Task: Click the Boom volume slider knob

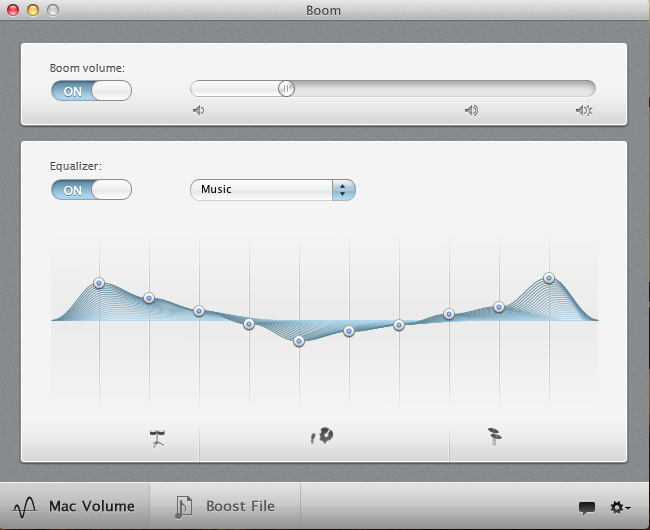Action: click(286, 88)
